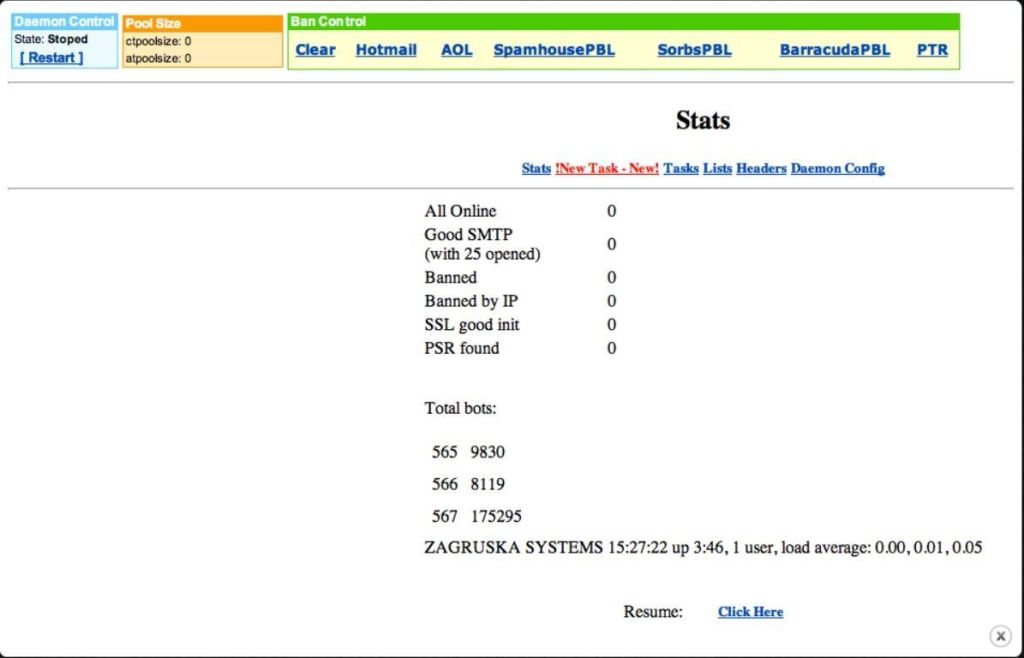Select the Hotmail ban control link
Screen dimensions: 1024x658
(386, 50)
